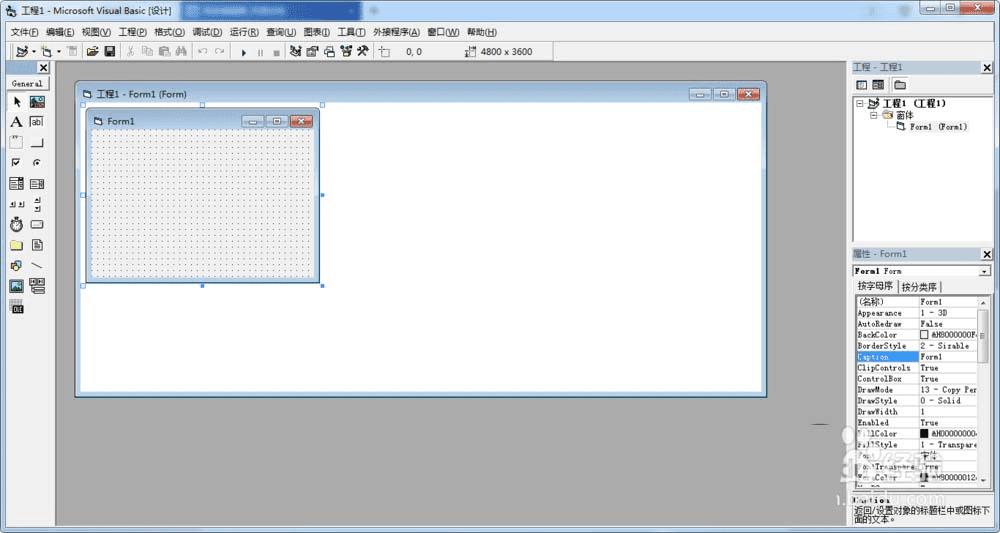Select the PictureBox control in toolbox

(x=37, y=102)
